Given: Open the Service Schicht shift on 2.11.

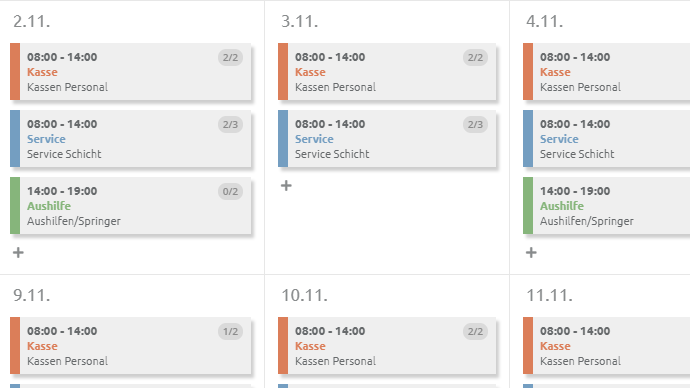Looking at the screenshot, I should pos(131,139).
